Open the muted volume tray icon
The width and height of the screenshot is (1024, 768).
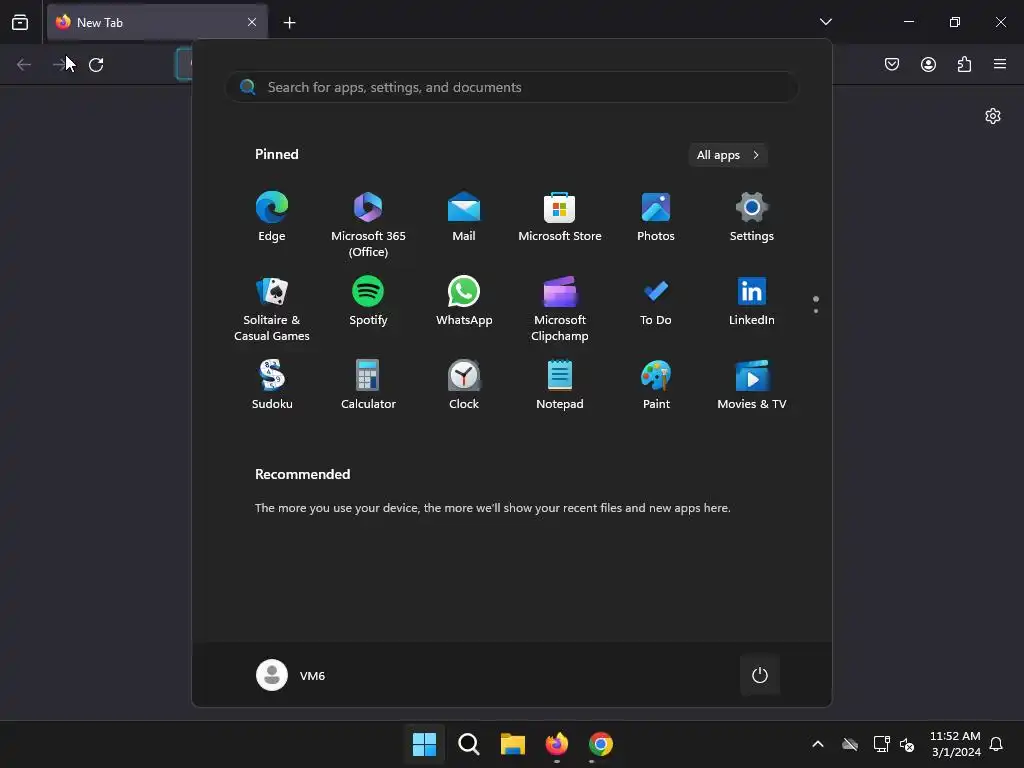[907, 744]
